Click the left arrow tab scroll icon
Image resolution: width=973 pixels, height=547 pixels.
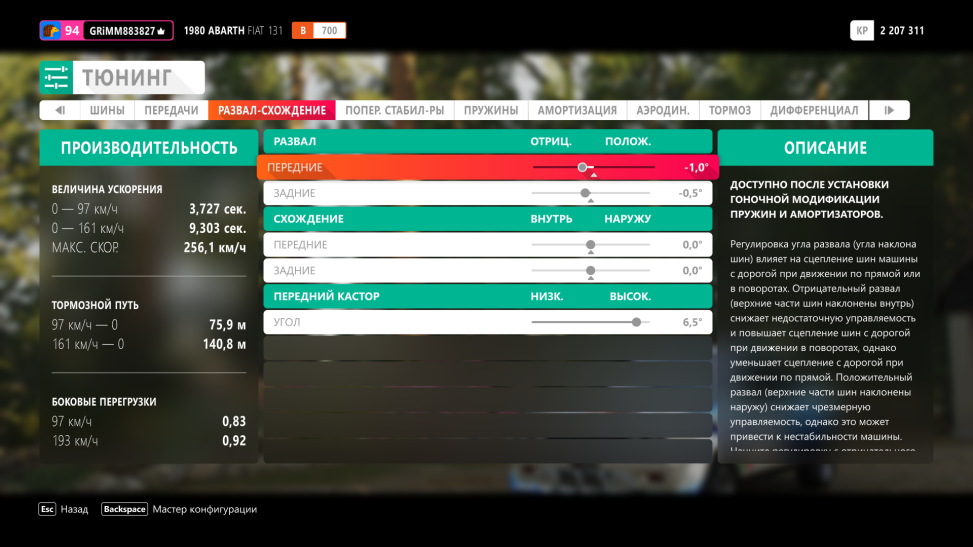pos(60,111)
